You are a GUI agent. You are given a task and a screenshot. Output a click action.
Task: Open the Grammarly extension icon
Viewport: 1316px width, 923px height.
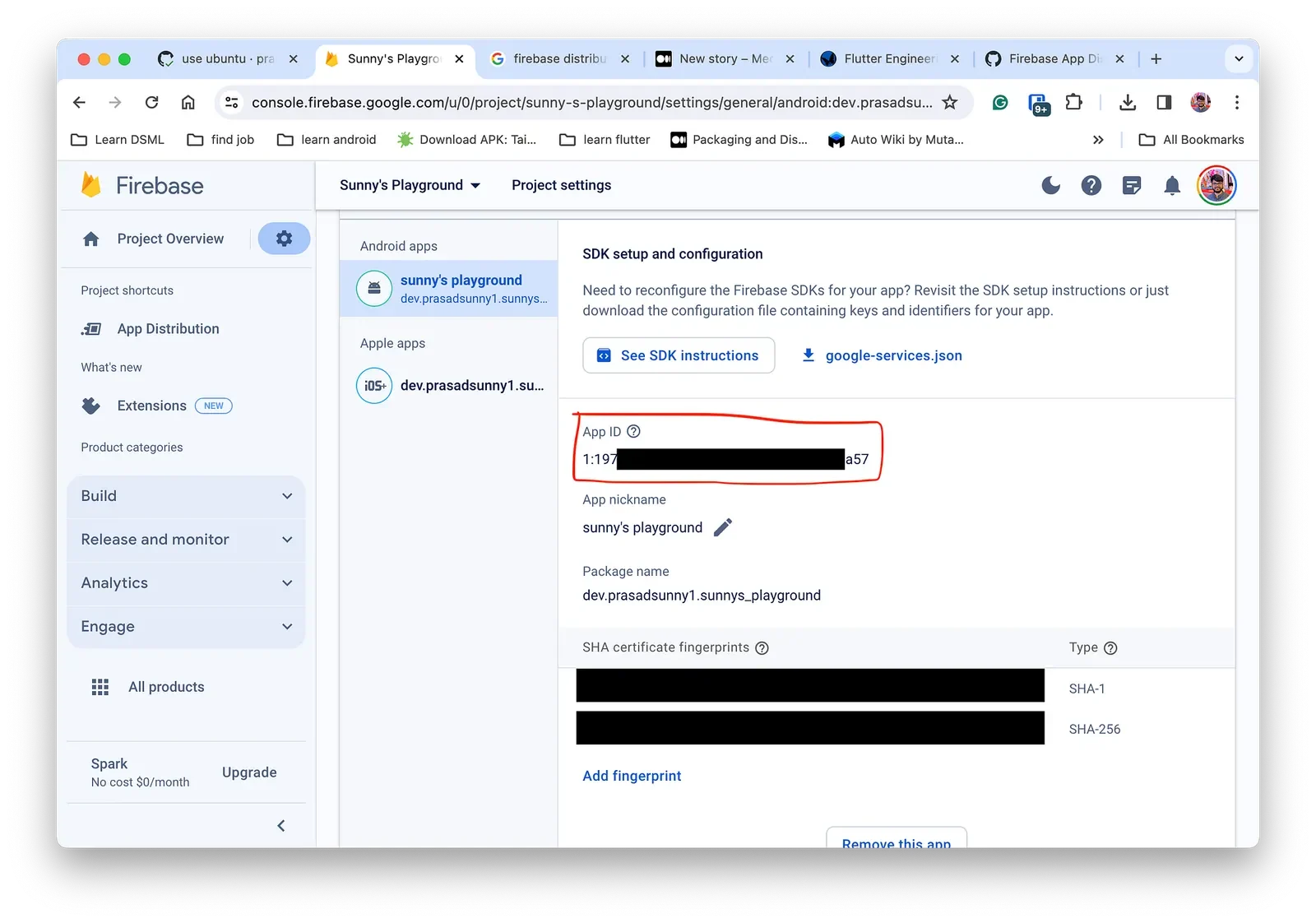coord(1000,102)
